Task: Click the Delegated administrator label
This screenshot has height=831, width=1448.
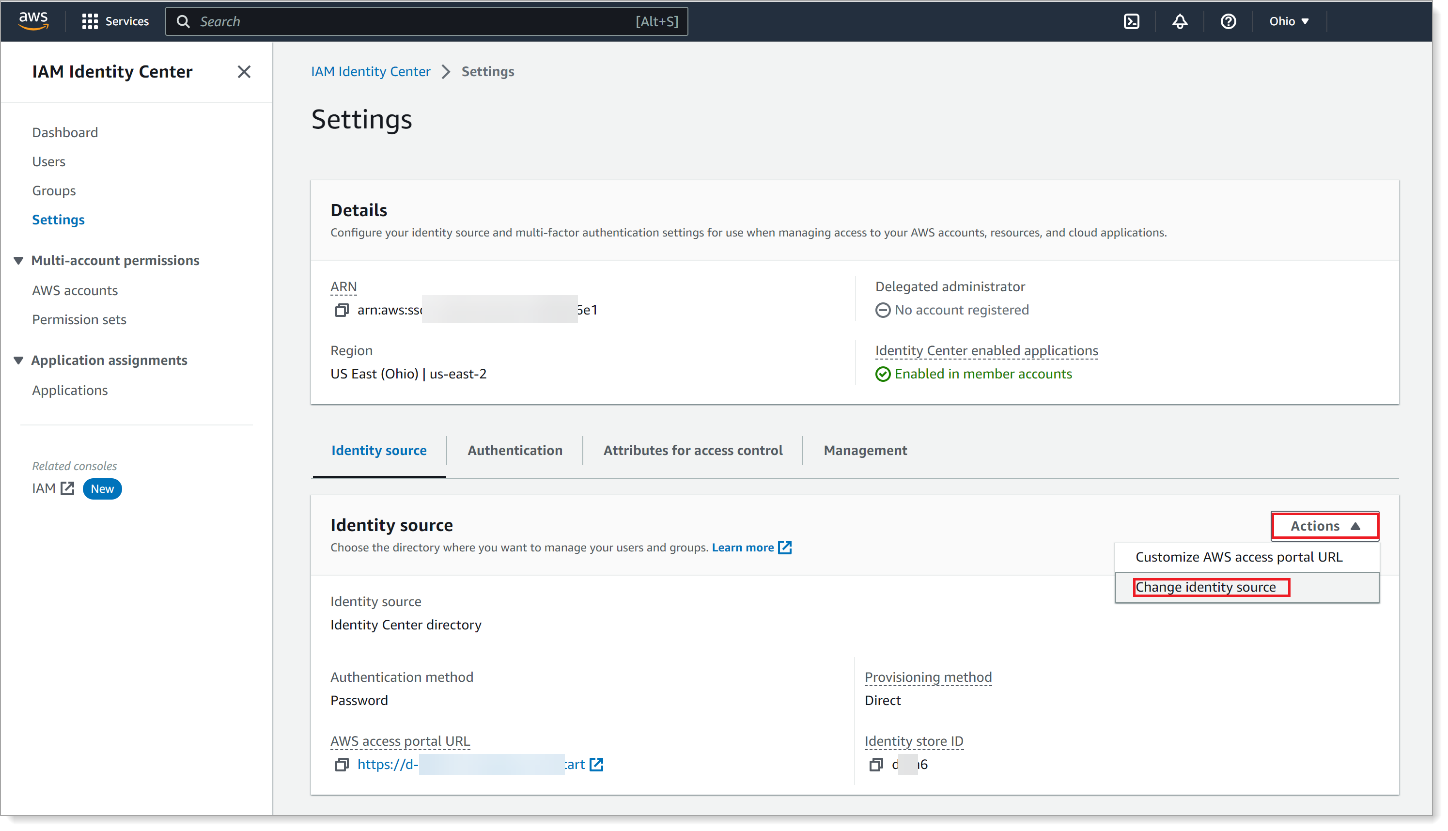Action: [950, 286]
